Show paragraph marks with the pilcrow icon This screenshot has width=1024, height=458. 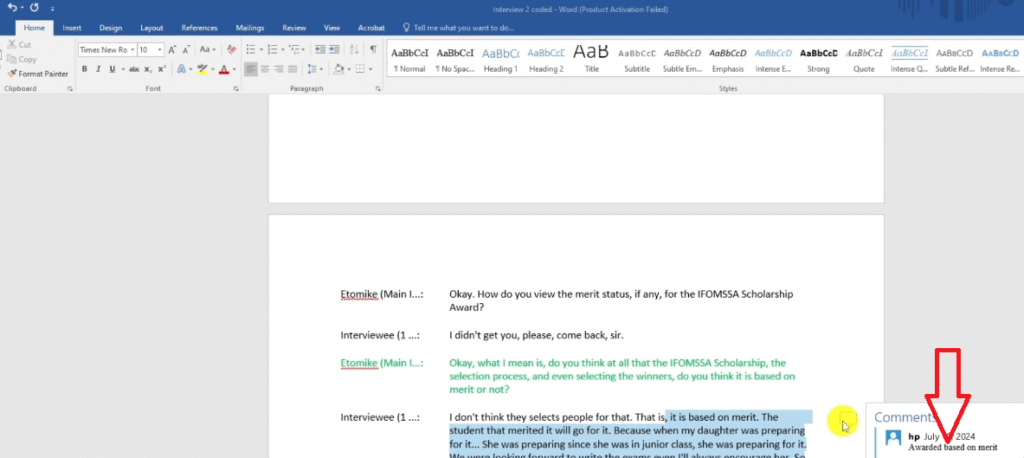pyautogui.click(x=373, y=49)
